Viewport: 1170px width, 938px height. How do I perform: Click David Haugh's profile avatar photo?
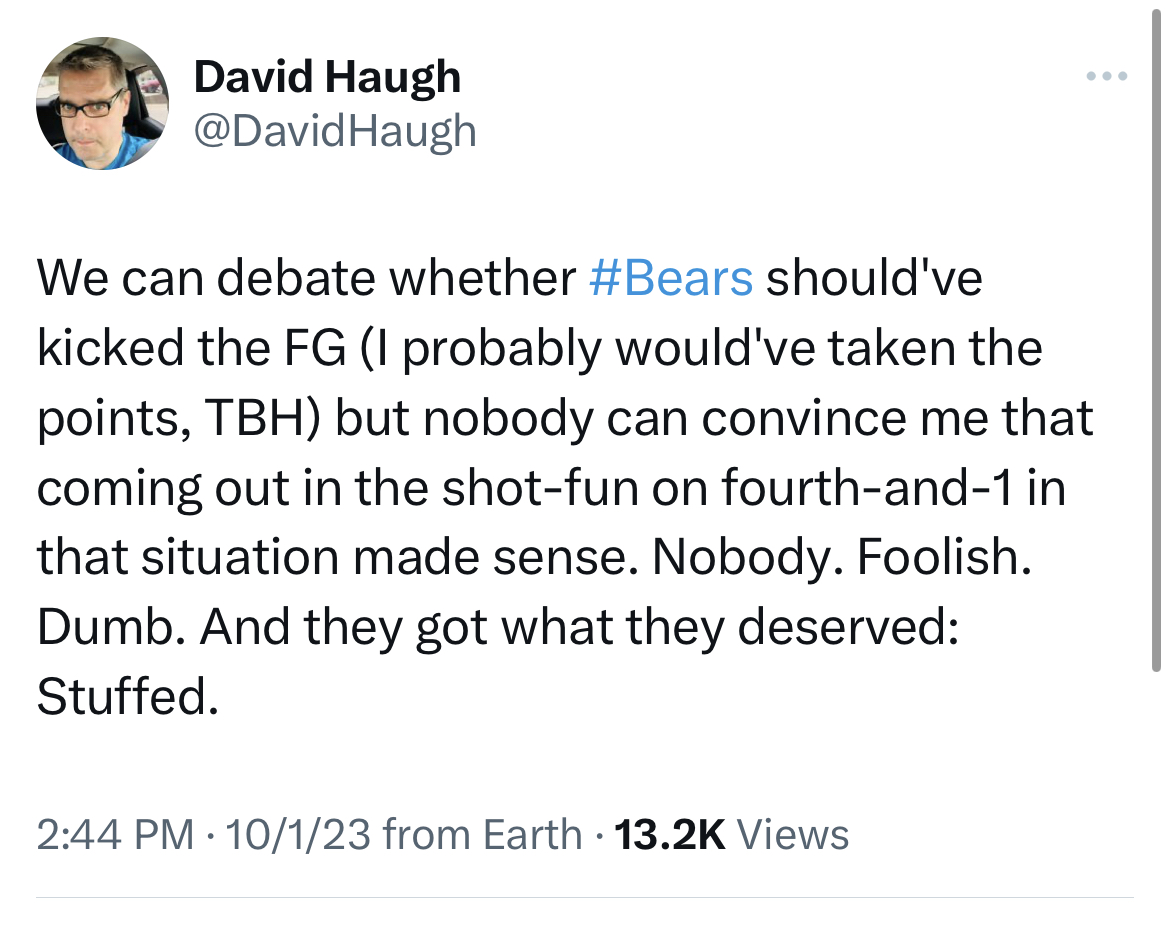point(102,104)
